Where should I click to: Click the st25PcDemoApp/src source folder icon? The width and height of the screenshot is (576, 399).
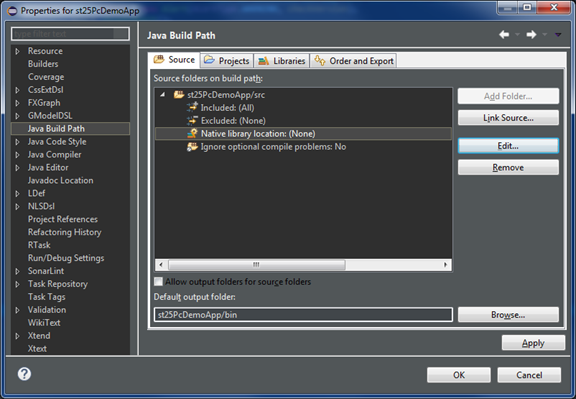[x=179, y=95]
